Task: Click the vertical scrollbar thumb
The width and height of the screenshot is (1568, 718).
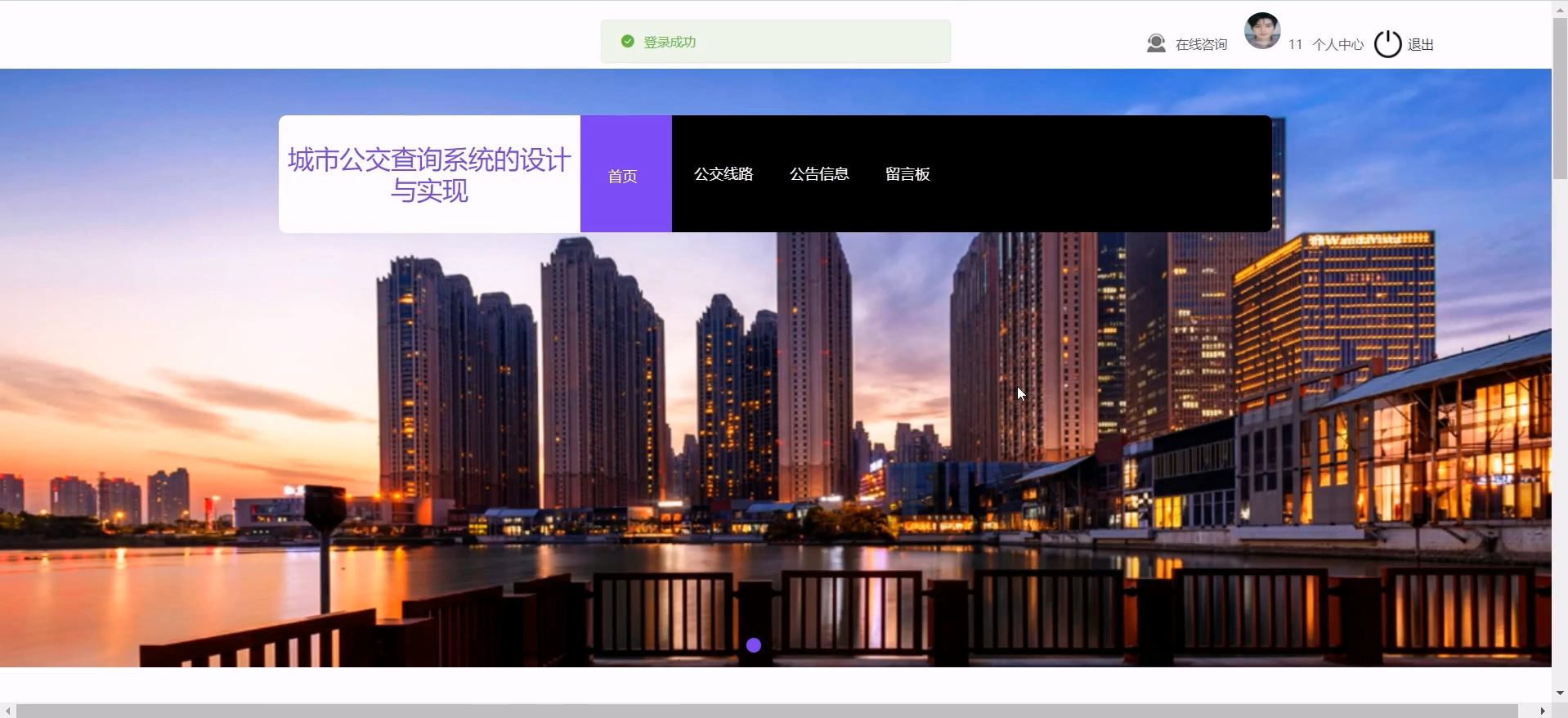Action: tap(1560, 97)
